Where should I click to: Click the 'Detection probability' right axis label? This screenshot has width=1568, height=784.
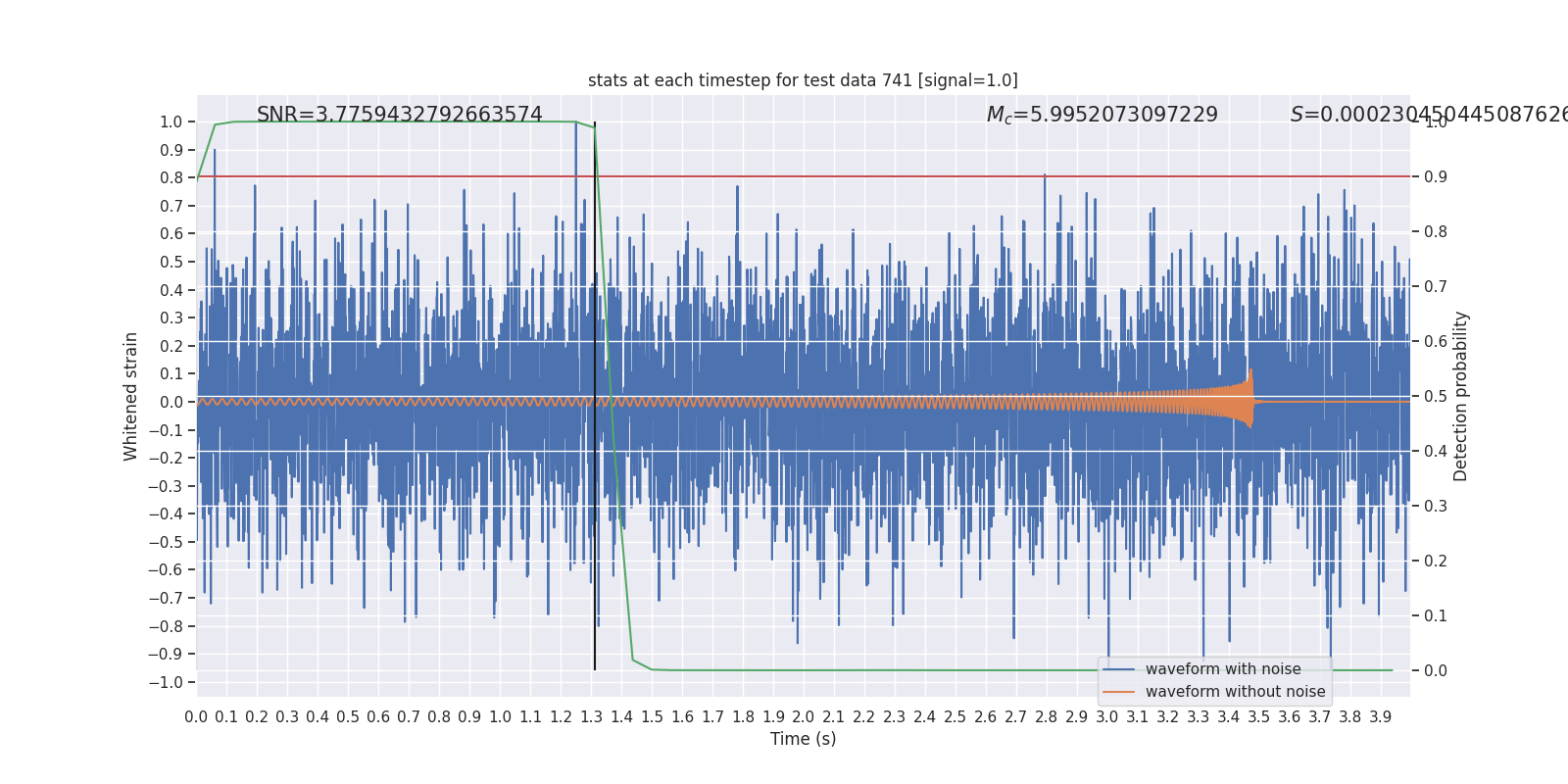tap(1461, 396)
